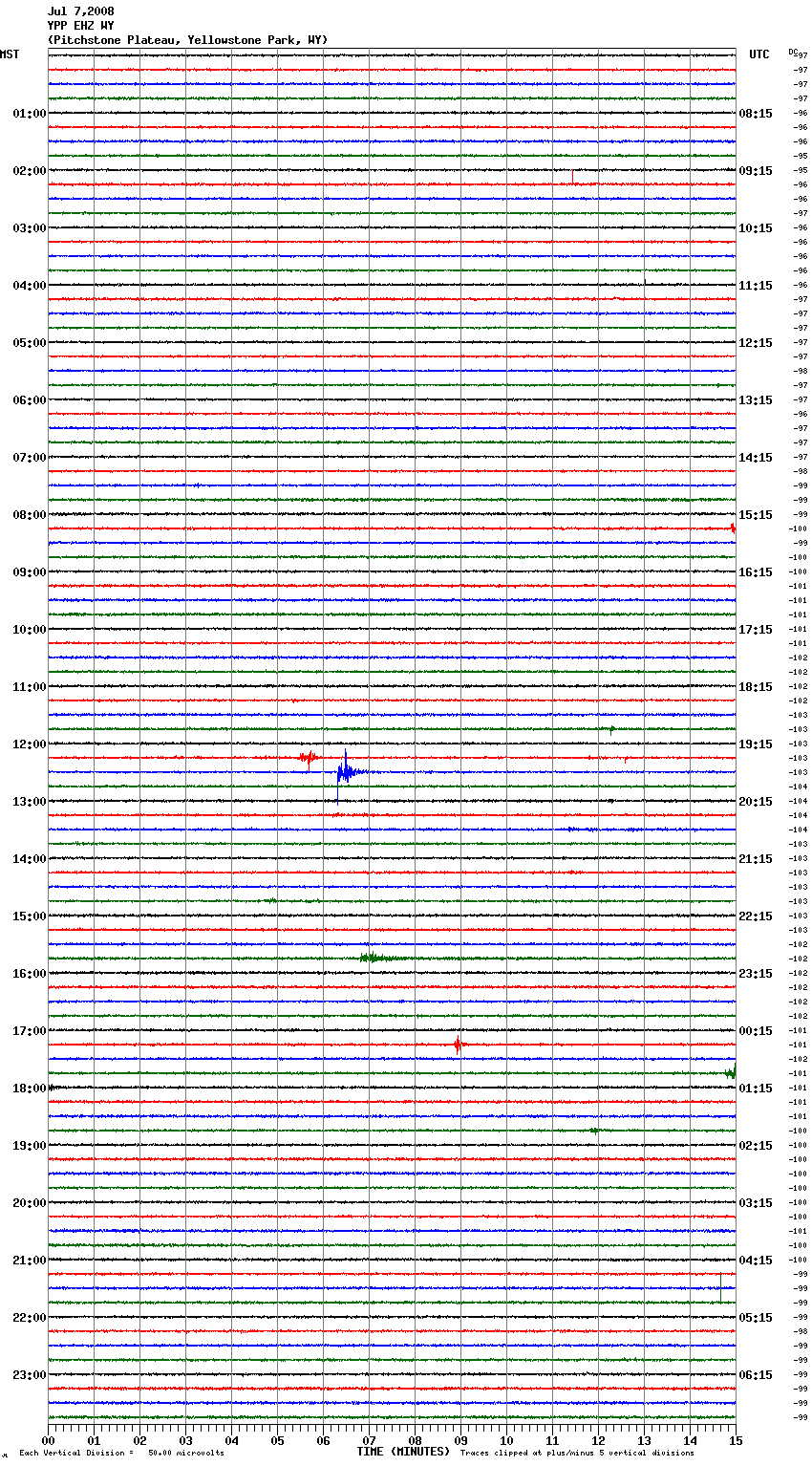Click the red seismic spike in the 17:15 trace
Viewport: 812px width, 1466px height.
coord(458,1045)
